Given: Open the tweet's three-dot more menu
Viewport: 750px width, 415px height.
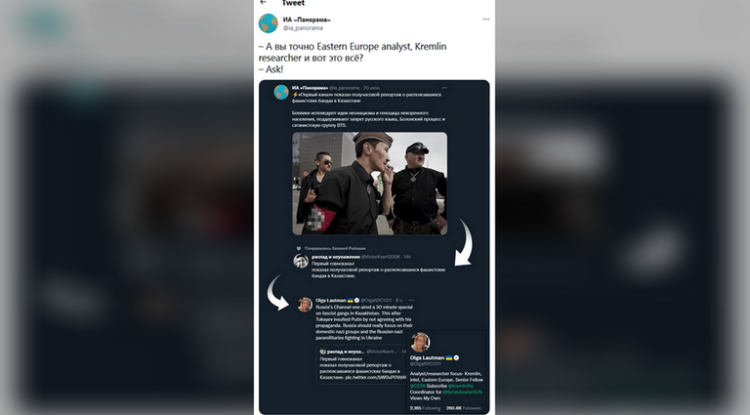Looking at the screenshot, I should tap(486, 20).
